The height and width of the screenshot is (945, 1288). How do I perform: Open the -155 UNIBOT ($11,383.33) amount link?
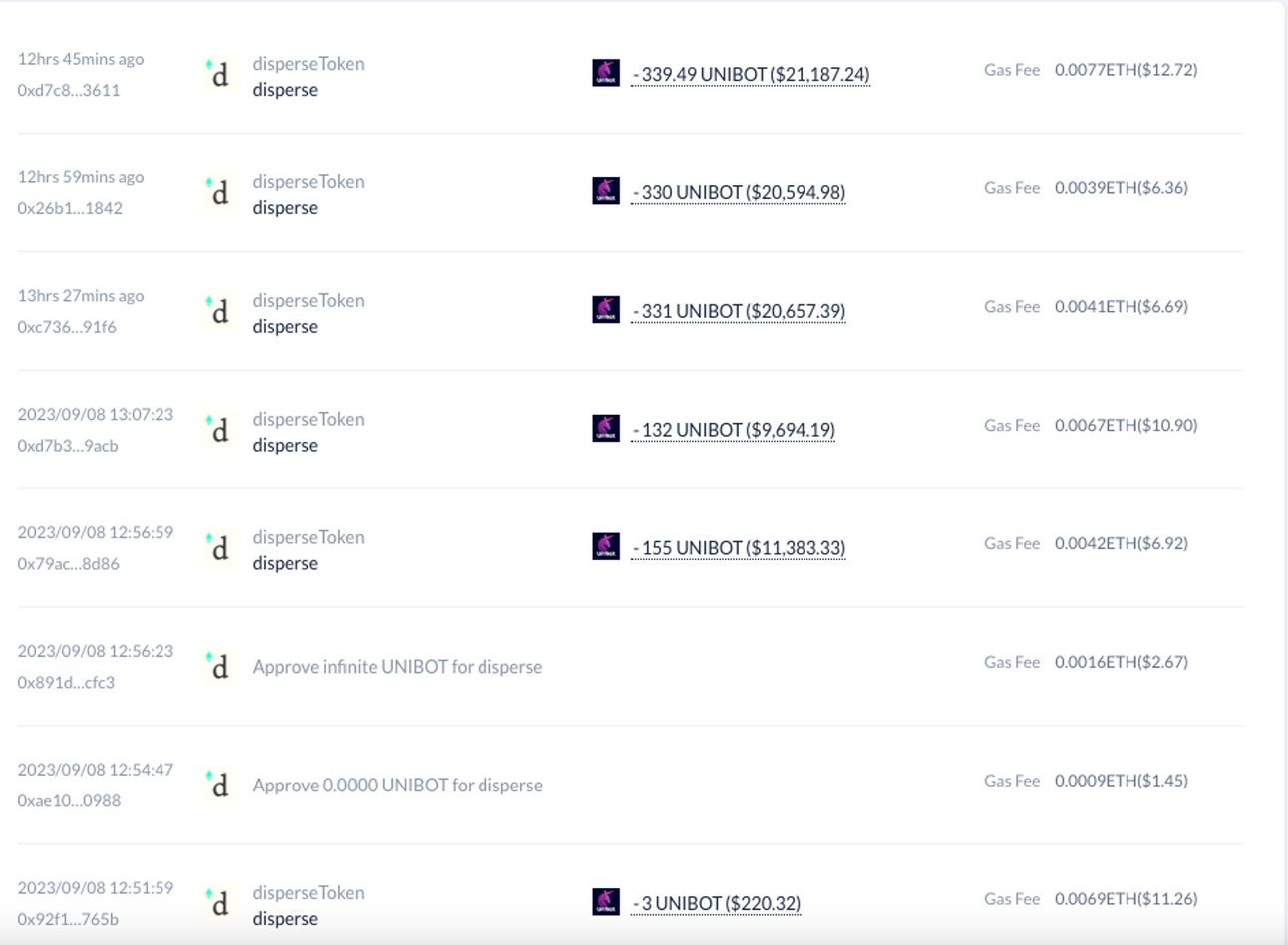click(739, 549)
